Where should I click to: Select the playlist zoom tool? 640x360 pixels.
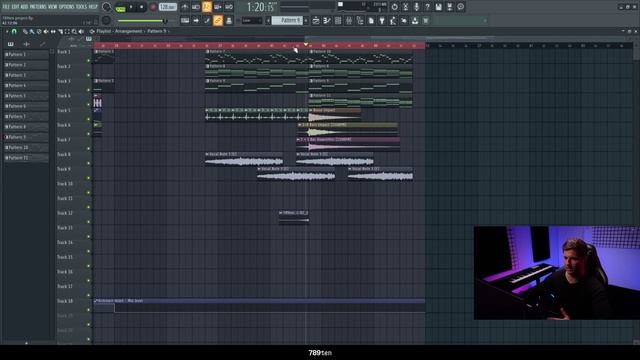[74, 31]
